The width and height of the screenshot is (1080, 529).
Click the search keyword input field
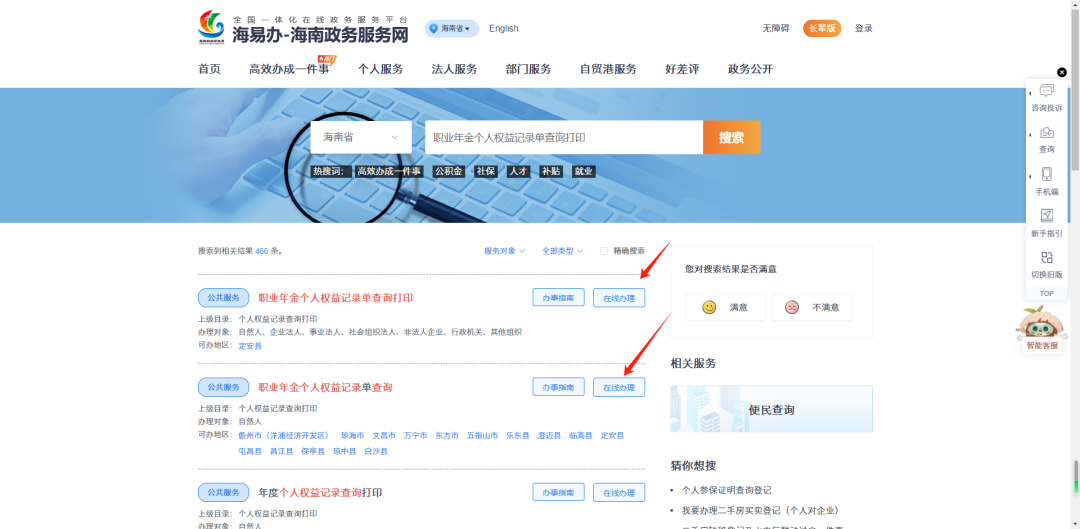tap(563, 137)
